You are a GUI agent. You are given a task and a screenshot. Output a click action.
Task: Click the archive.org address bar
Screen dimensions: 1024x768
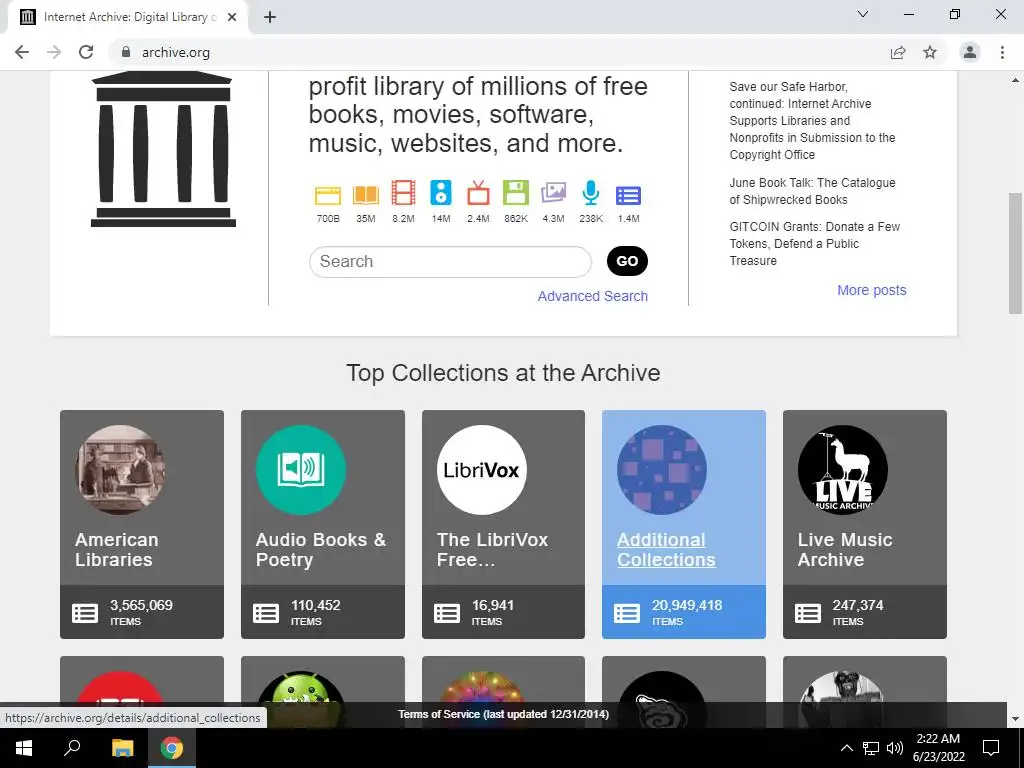[503, 52]
